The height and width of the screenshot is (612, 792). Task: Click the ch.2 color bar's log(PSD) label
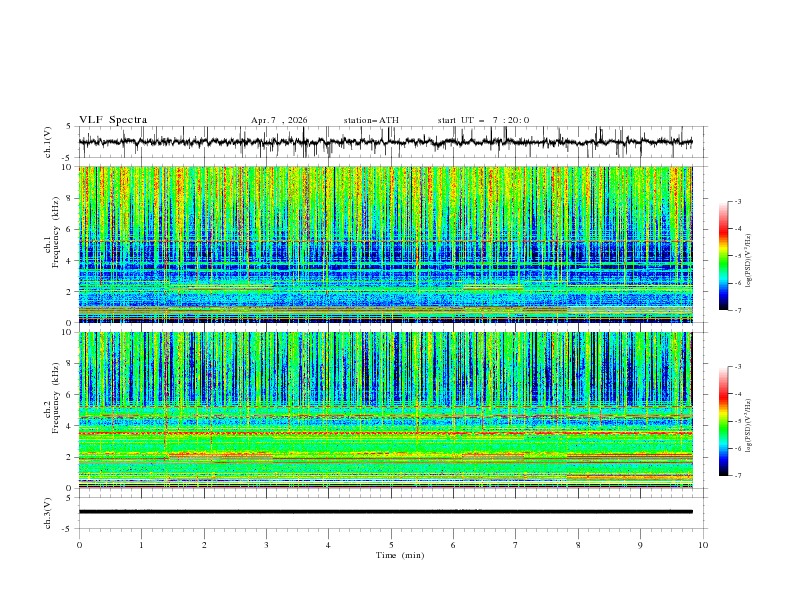coord(749,425)
